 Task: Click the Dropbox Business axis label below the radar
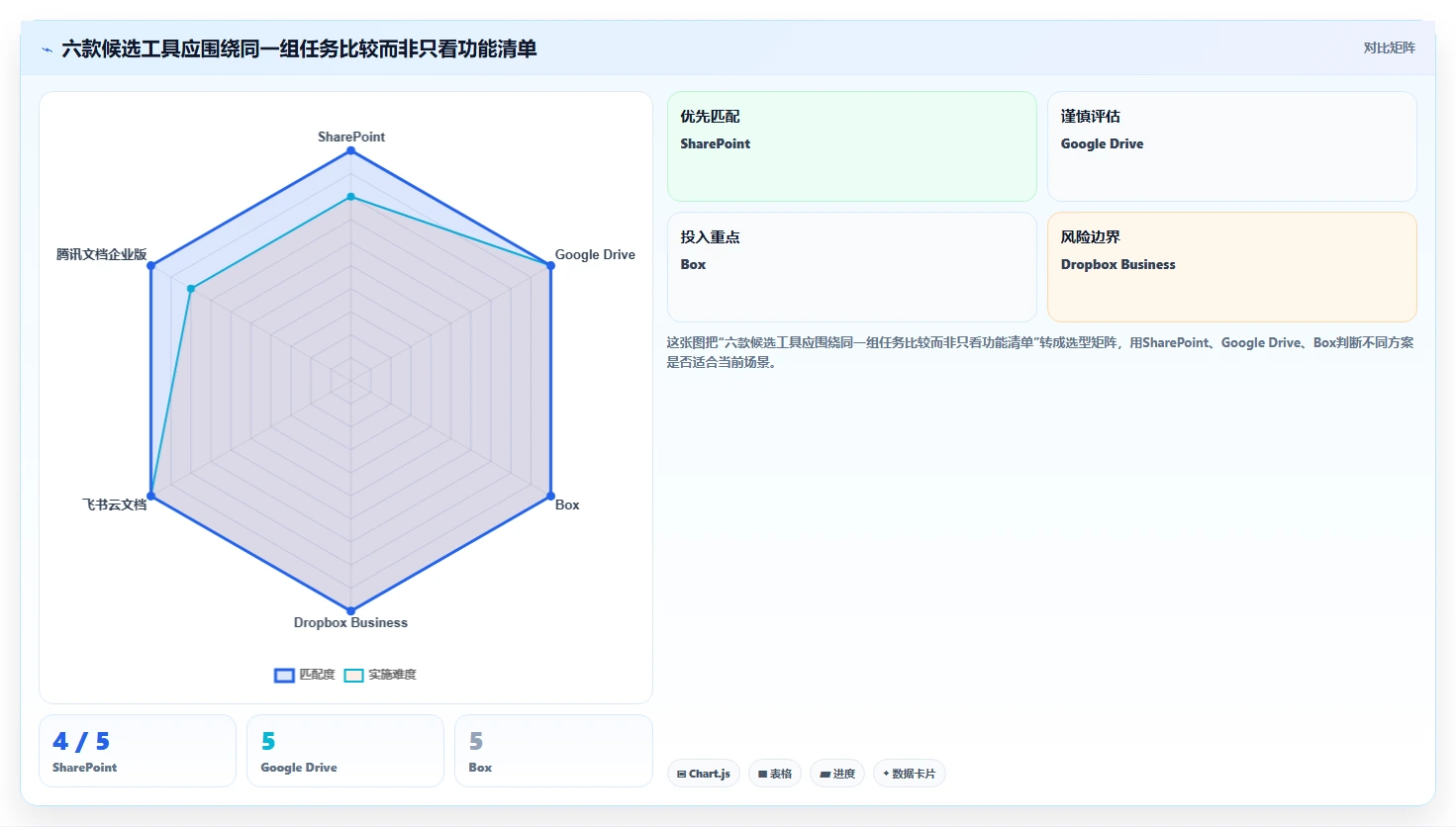click(350, 622)
